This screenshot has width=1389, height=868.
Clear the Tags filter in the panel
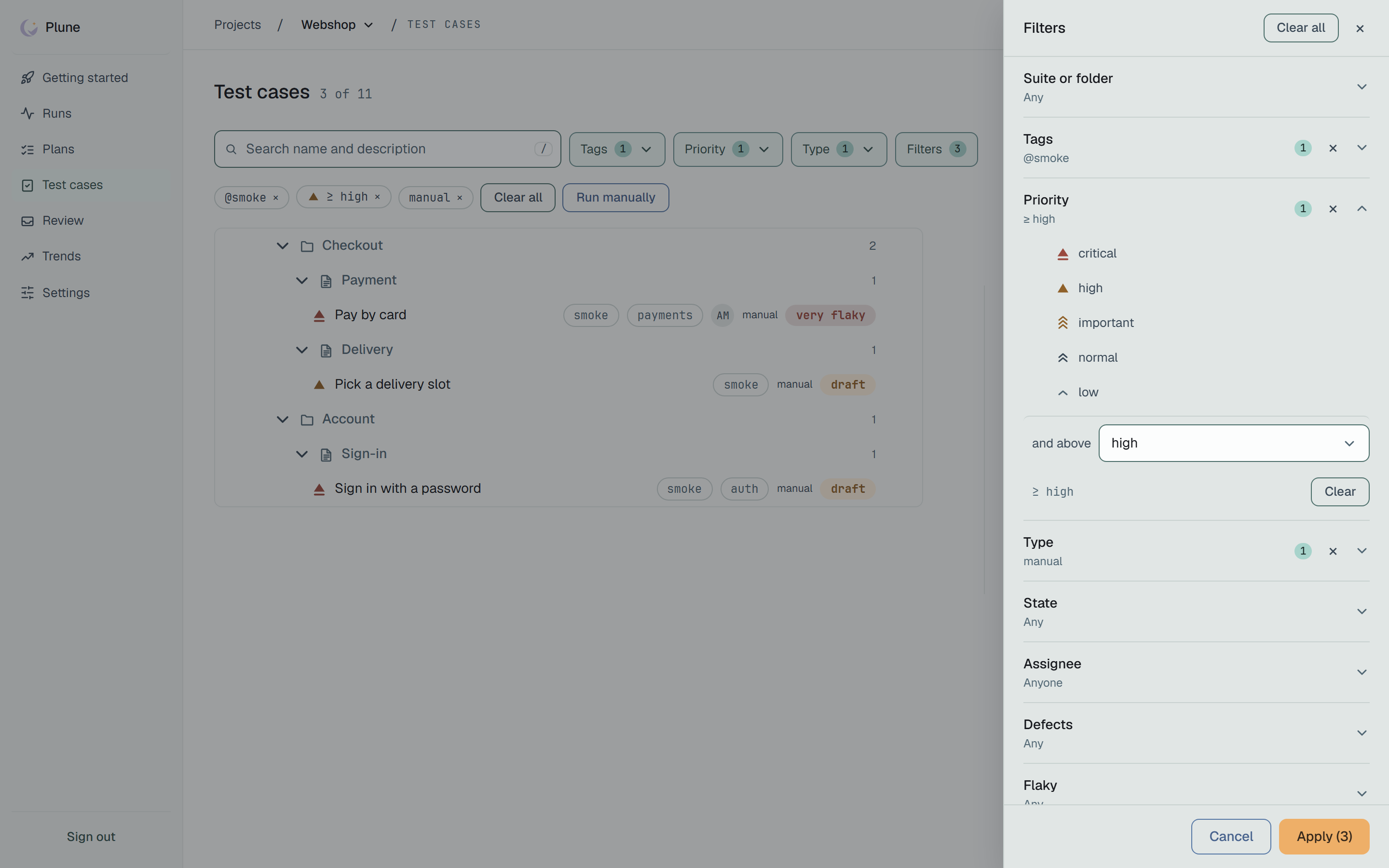[1333, 148]
